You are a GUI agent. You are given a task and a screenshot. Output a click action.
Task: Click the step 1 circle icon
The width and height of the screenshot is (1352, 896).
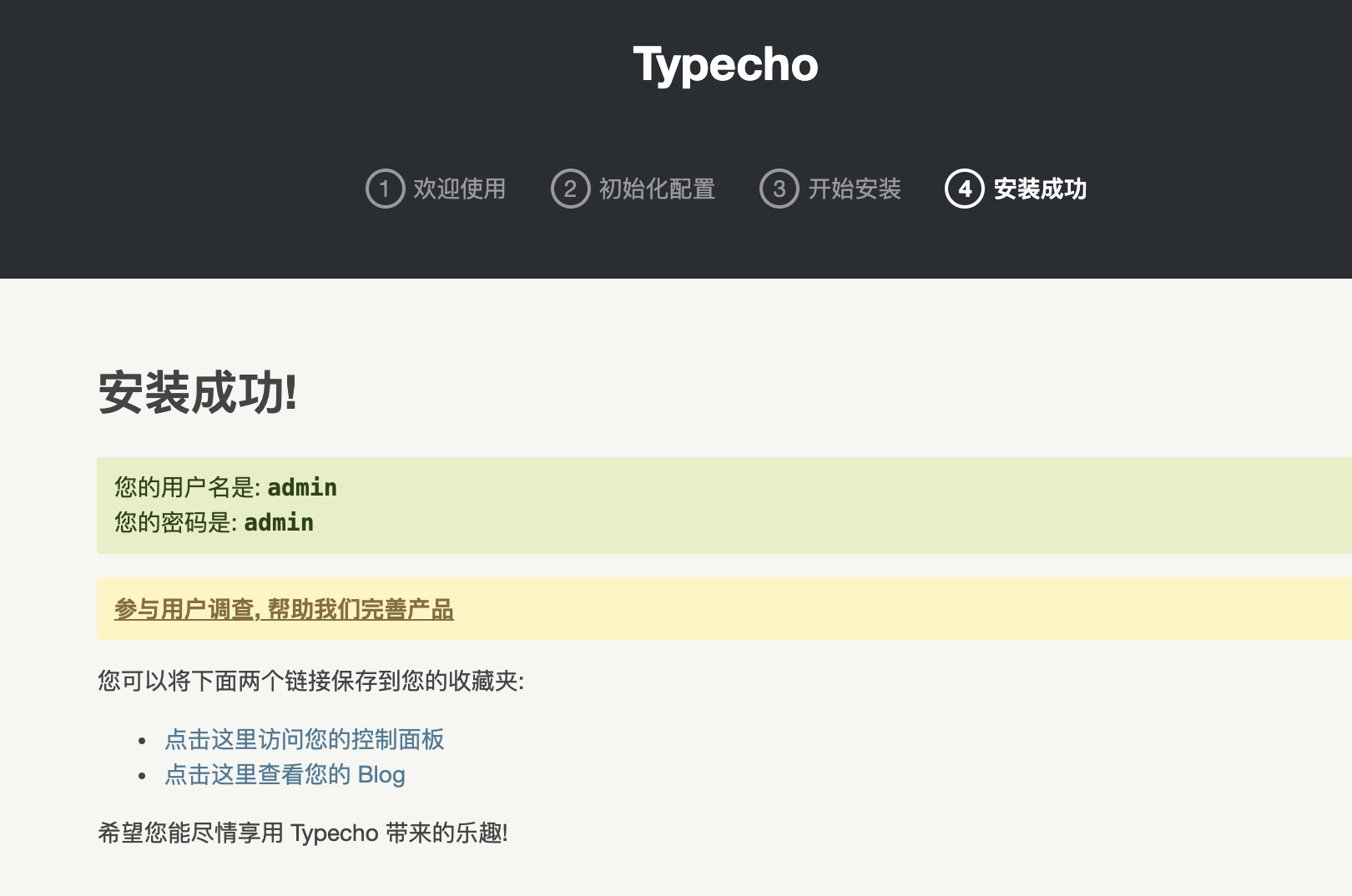click(385, 189)
